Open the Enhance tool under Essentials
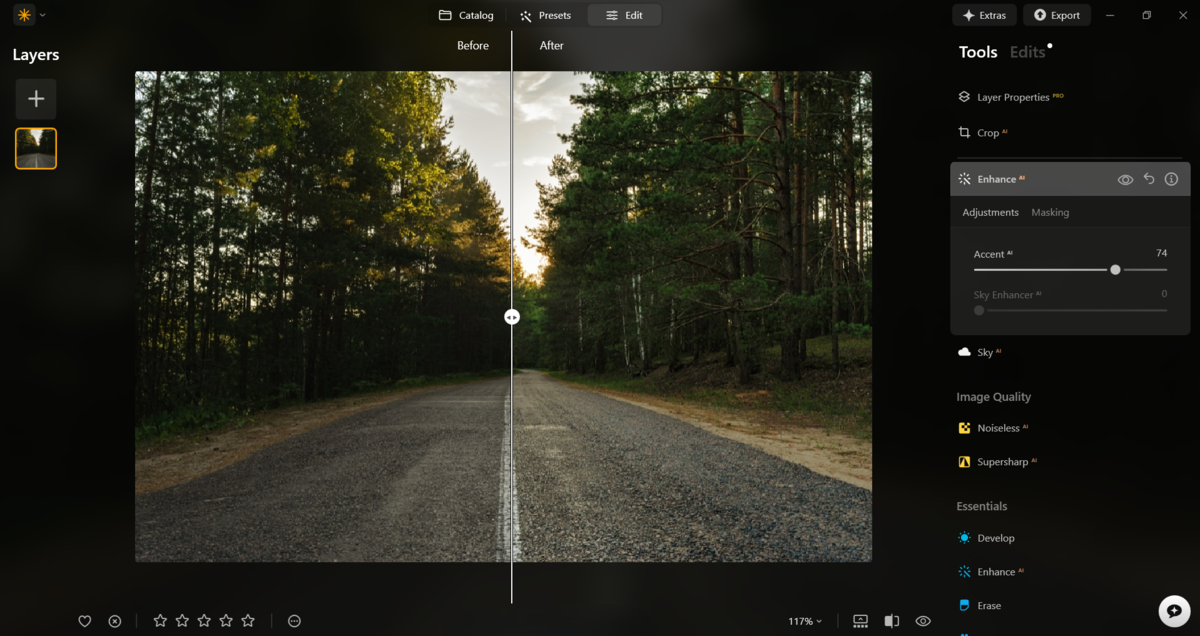This screenshot has height=636, width=1200. (x=991, y=572)
